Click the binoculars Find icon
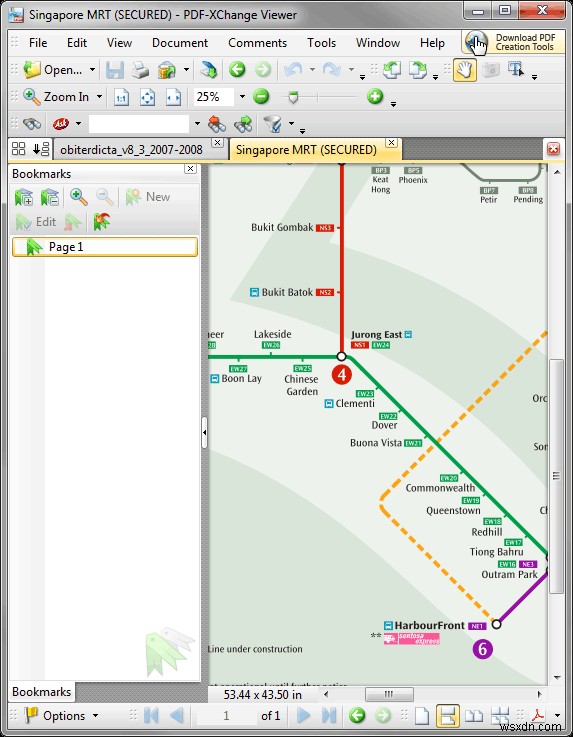This screenshot has width=573, height=737. coord(32,124)
